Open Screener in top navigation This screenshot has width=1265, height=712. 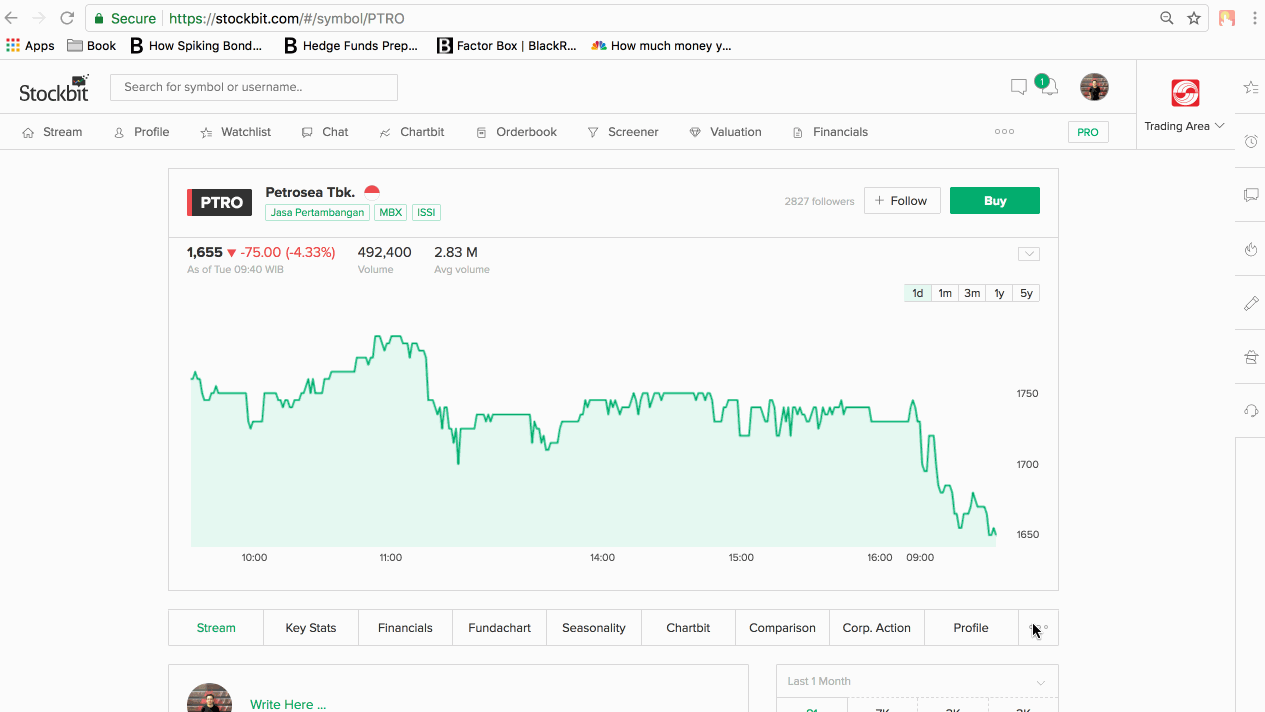(623, 132)
